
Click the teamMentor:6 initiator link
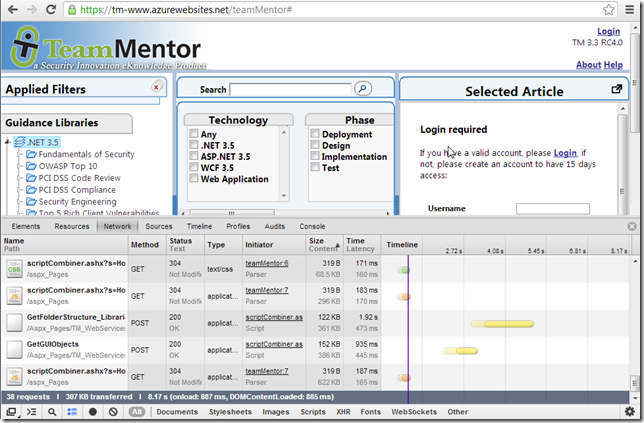(x=267, y=263)
